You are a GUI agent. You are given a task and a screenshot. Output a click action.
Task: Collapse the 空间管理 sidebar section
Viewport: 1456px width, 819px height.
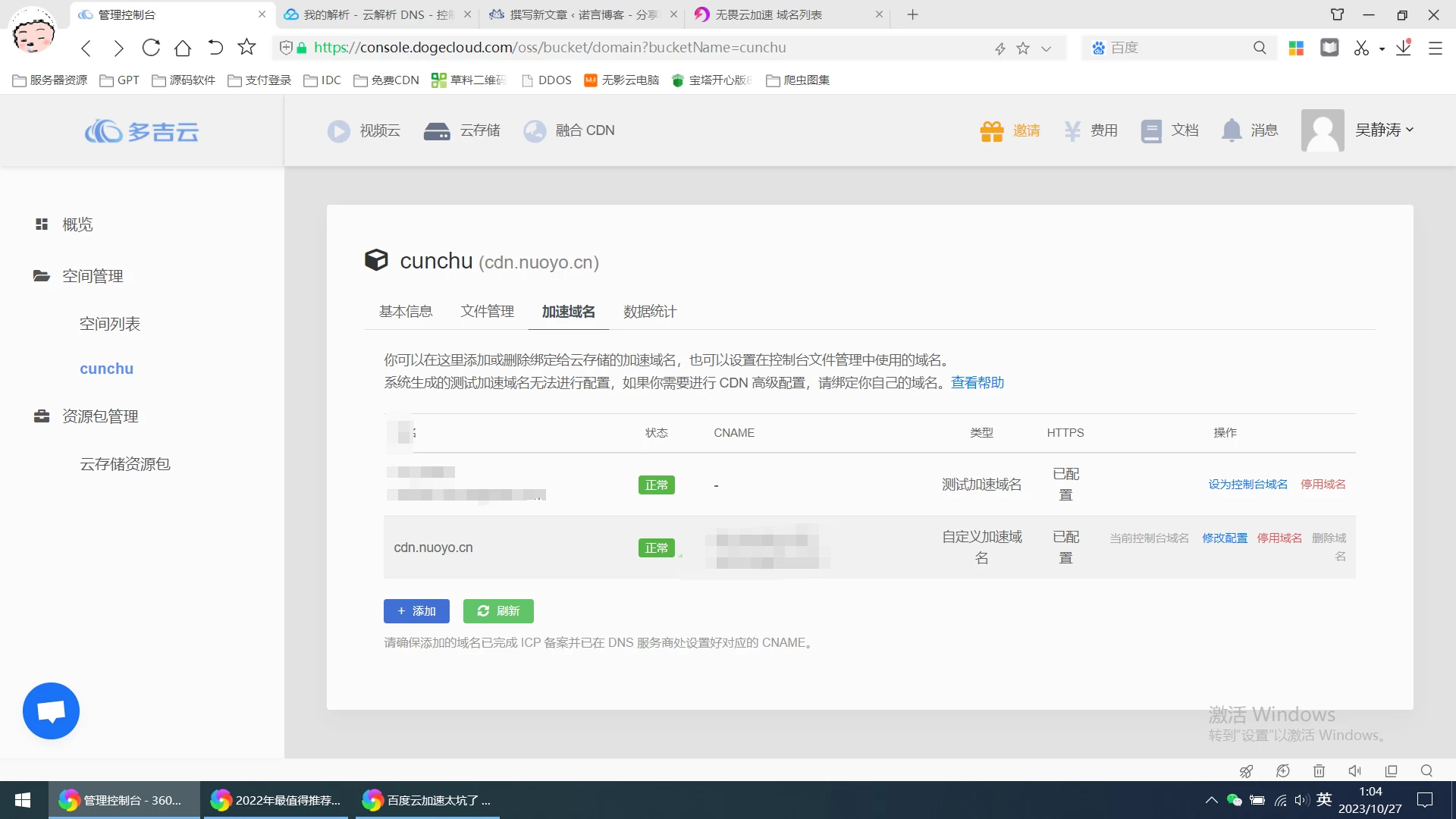pos(93,276)
